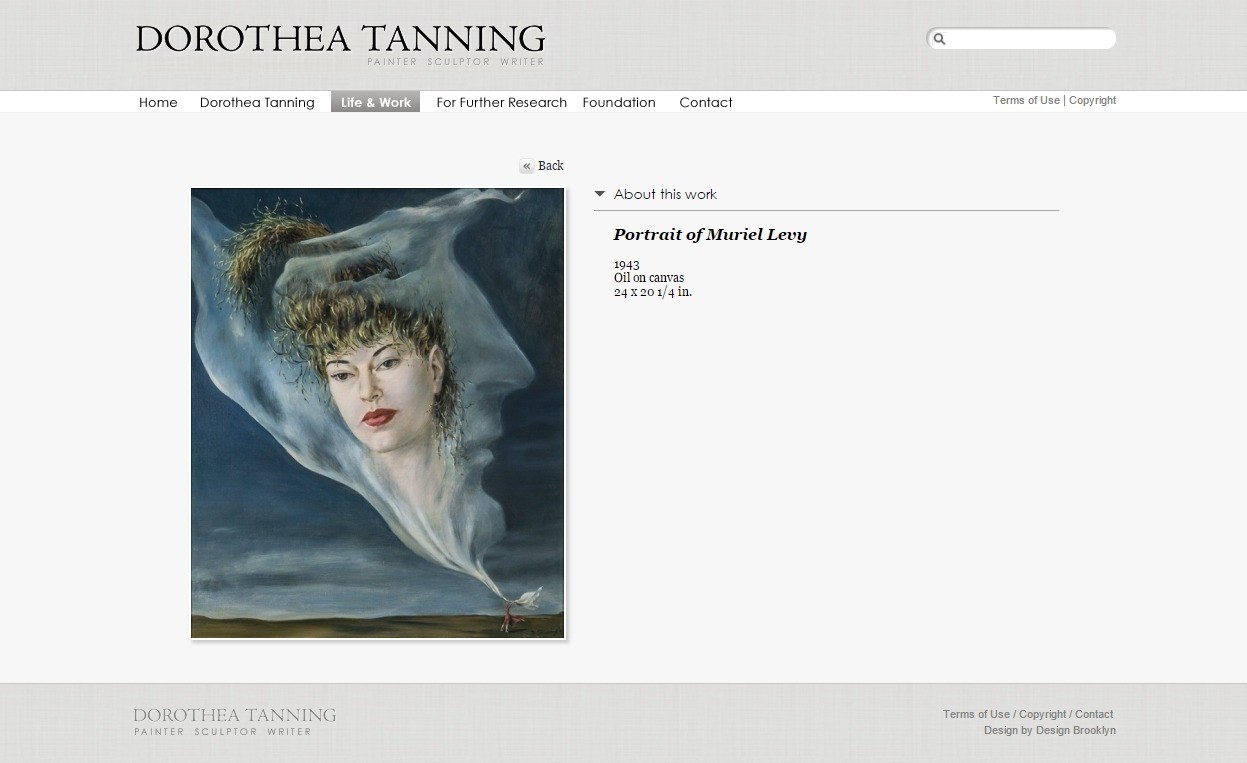Go Back to previous page
1247x763 pixels.
coord(550,166)
